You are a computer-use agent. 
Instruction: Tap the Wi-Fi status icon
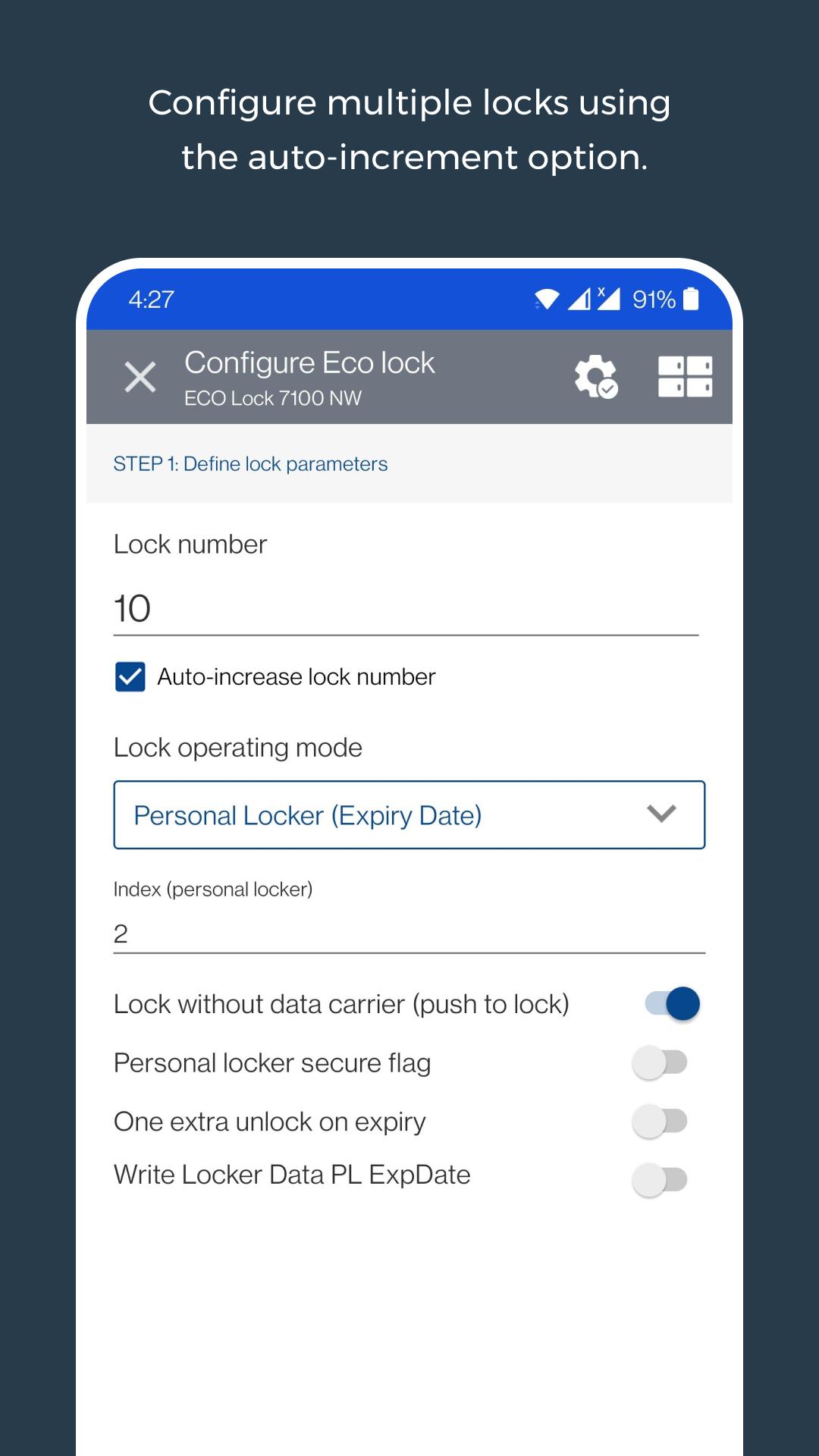coord(546,299)
